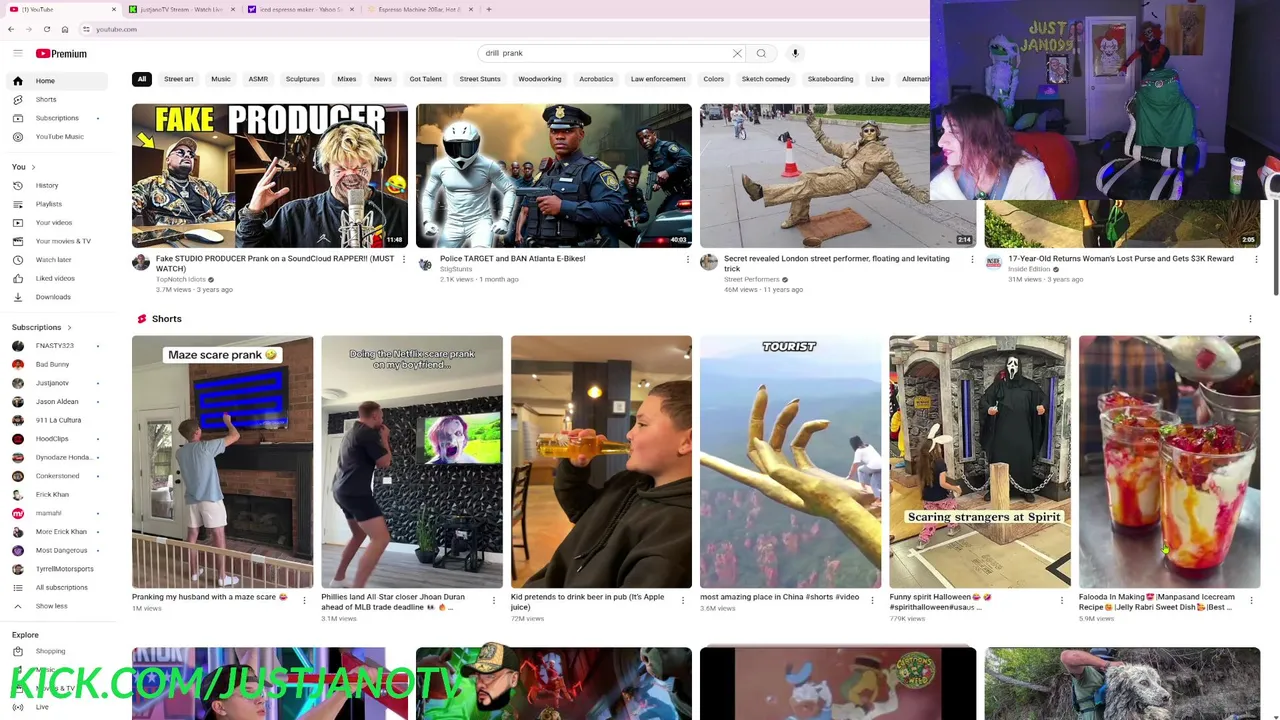Viewport: 1280px width, 720px height.
Task: Play the Fake Producer prank thumbnail
Action: [x=270, y=175]
